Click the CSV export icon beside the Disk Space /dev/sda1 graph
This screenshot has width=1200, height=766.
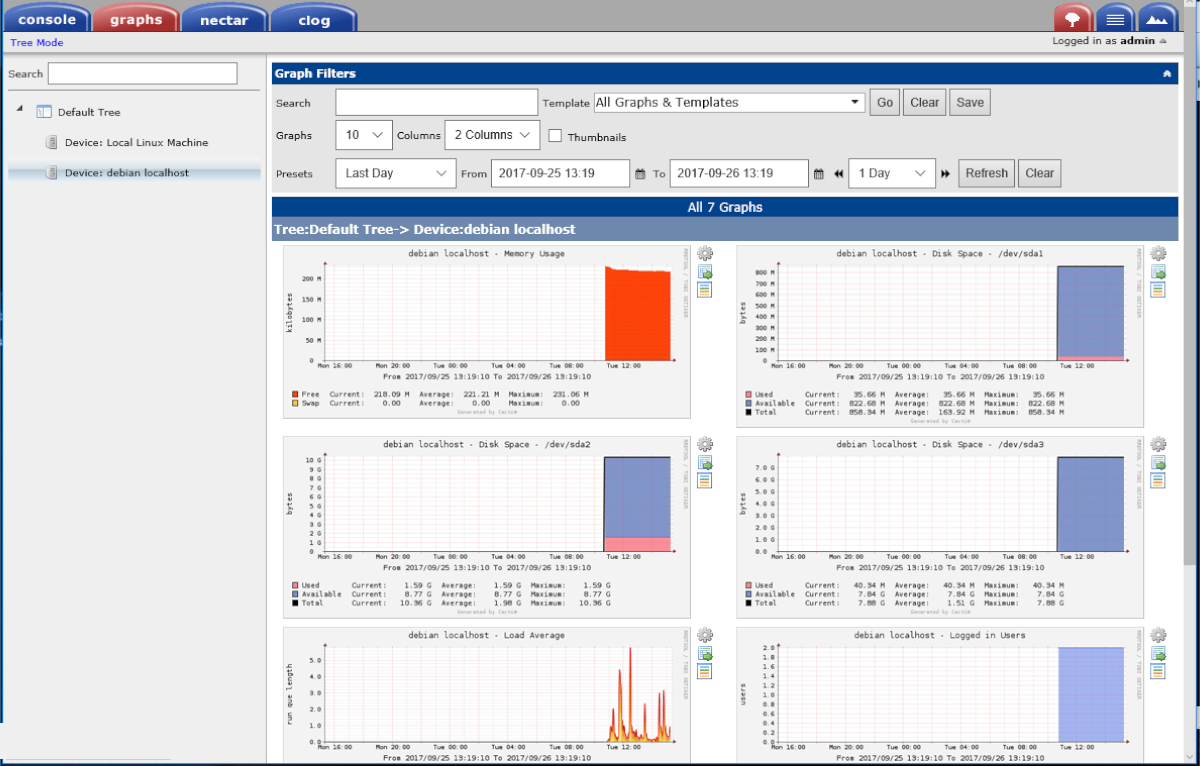pos(1158,272)
